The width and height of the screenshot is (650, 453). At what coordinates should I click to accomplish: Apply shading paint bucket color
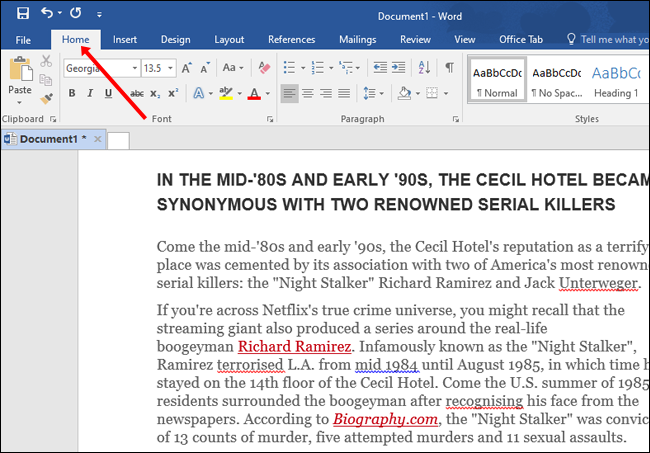[x=404, y=93]
